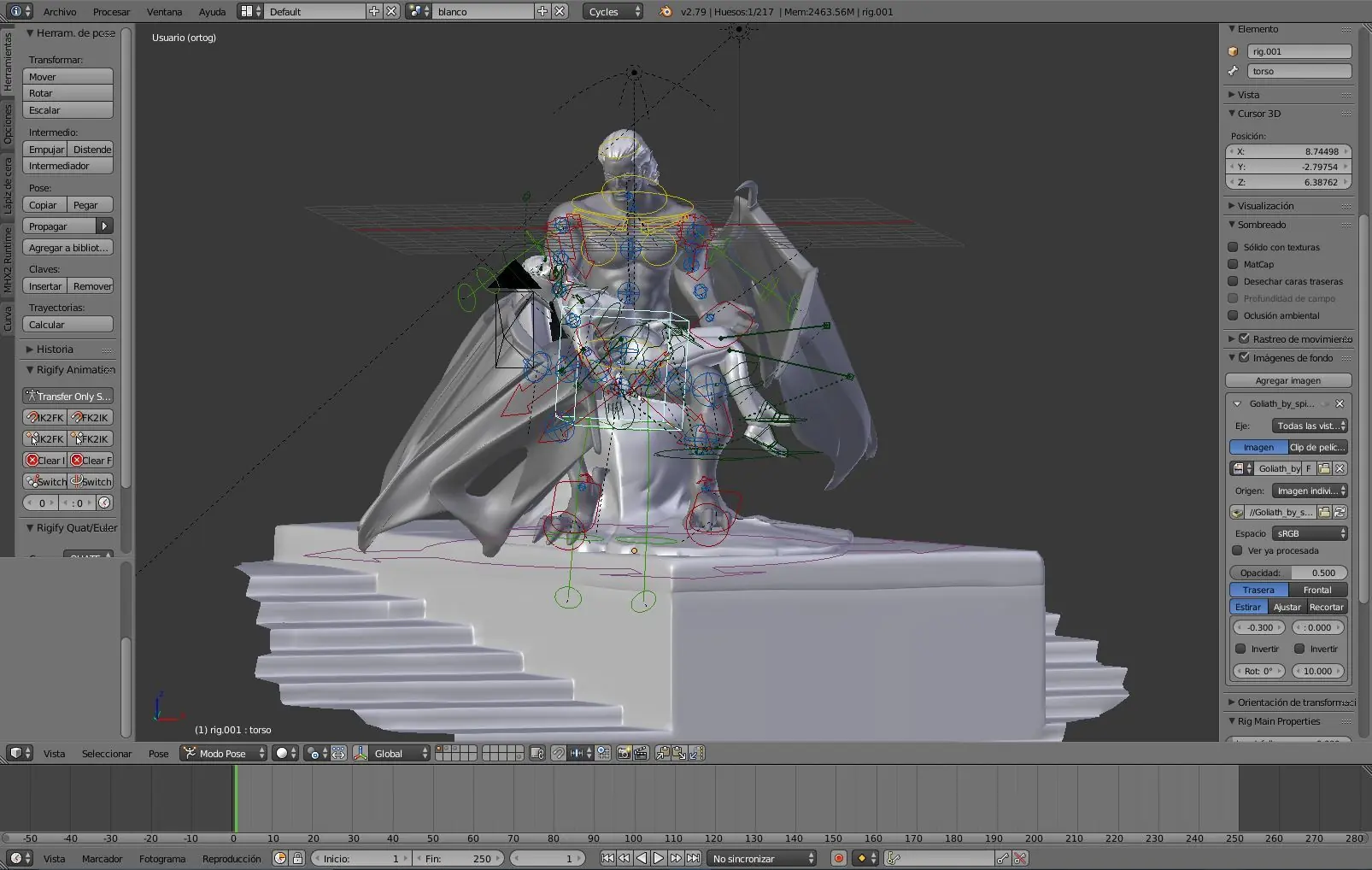Image resolution: width=1372 pixels, height=870 pixels.
Task: Click the OpenGL render image camera icon
Action: point(624,753)
